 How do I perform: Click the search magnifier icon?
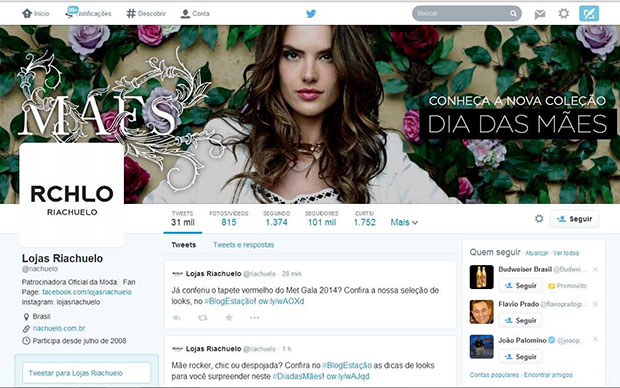513,13
